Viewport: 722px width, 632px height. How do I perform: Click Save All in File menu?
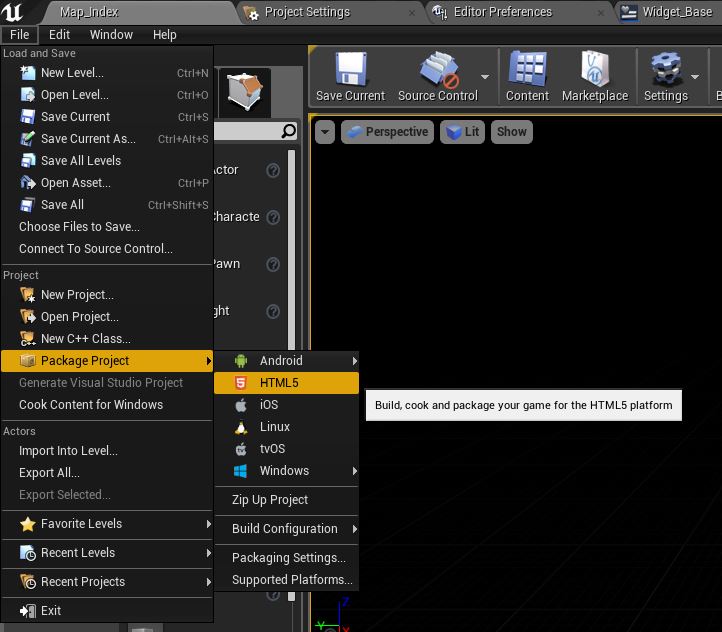pyautogui.click(x=107, y=205)
